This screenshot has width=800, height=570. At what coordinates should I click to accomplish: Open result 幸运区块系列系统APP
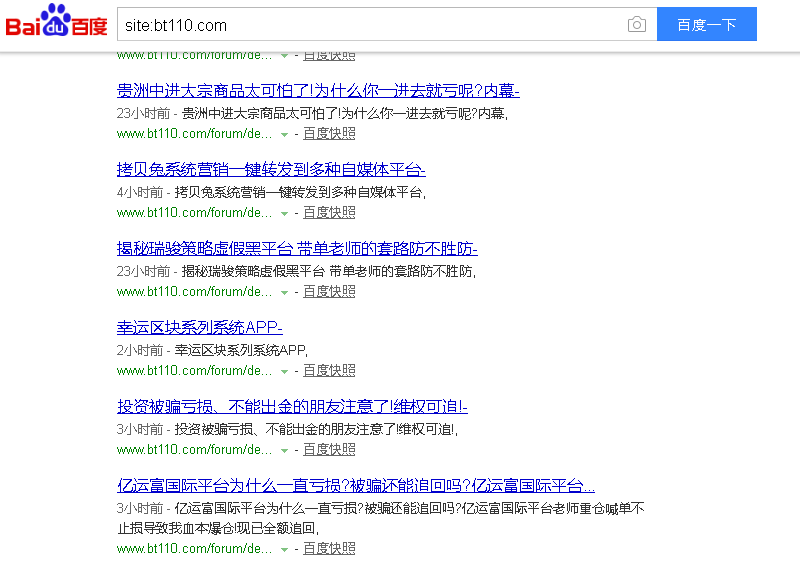click(199, 327)
